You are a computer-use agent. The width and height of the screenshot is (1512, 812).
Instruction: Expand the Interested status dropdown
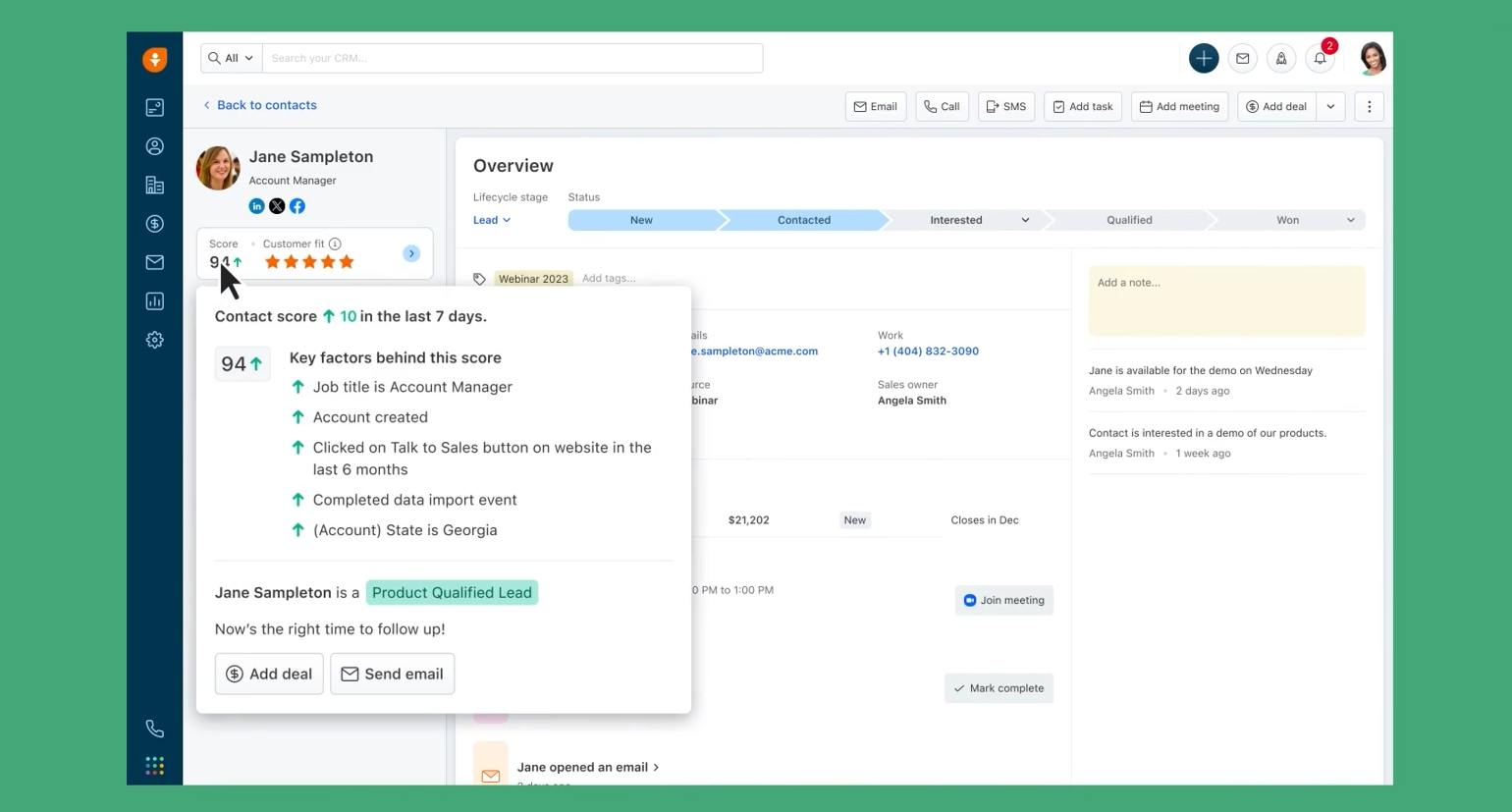pos(1025,220)
